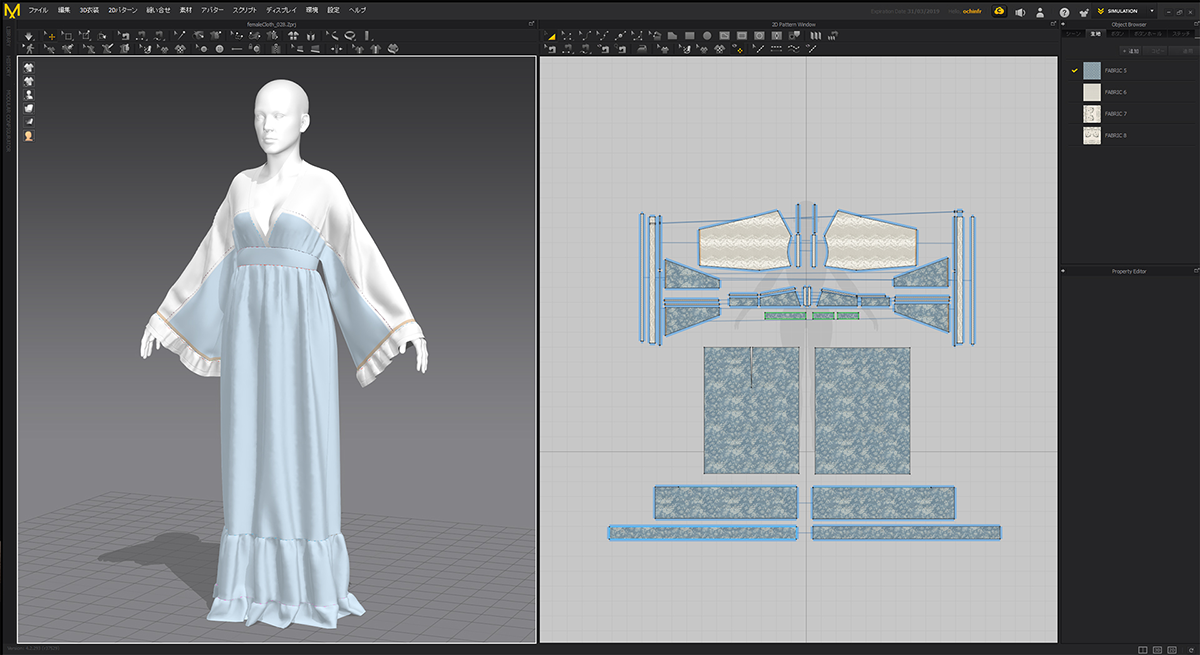The width and height of the screenshot is (1200, 655).
Task: Switch to the 生地 tab in Object Browser
Action: 1096,34
